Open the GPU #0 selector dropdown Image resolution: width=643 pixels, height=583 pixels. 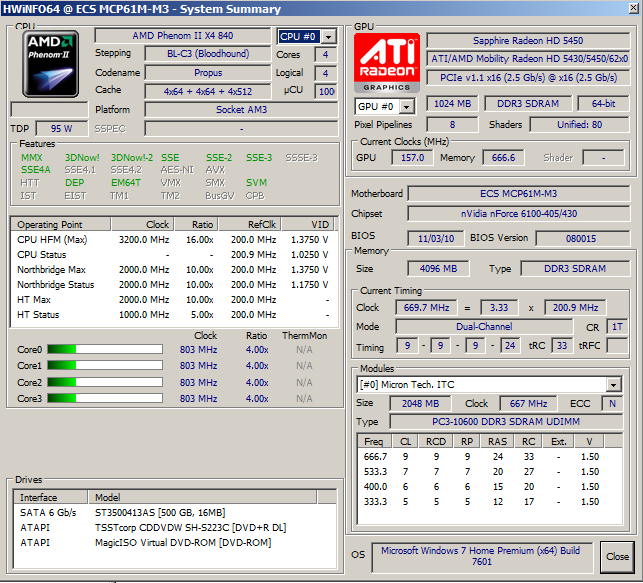click(406, 107)
